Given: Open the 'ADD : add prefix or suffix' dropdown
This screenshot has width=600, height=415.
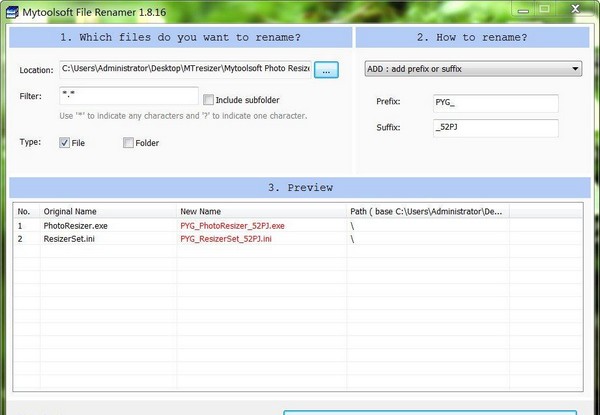Looking at the screenshot, I should [x=472, y=69].
